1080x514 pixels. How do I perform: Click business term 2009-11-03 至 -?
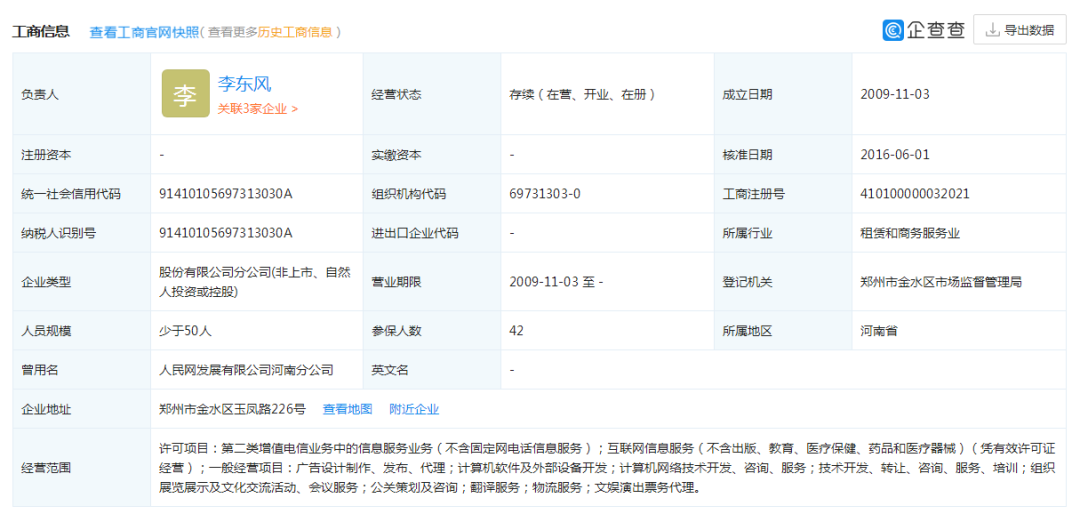click(556, 281)
